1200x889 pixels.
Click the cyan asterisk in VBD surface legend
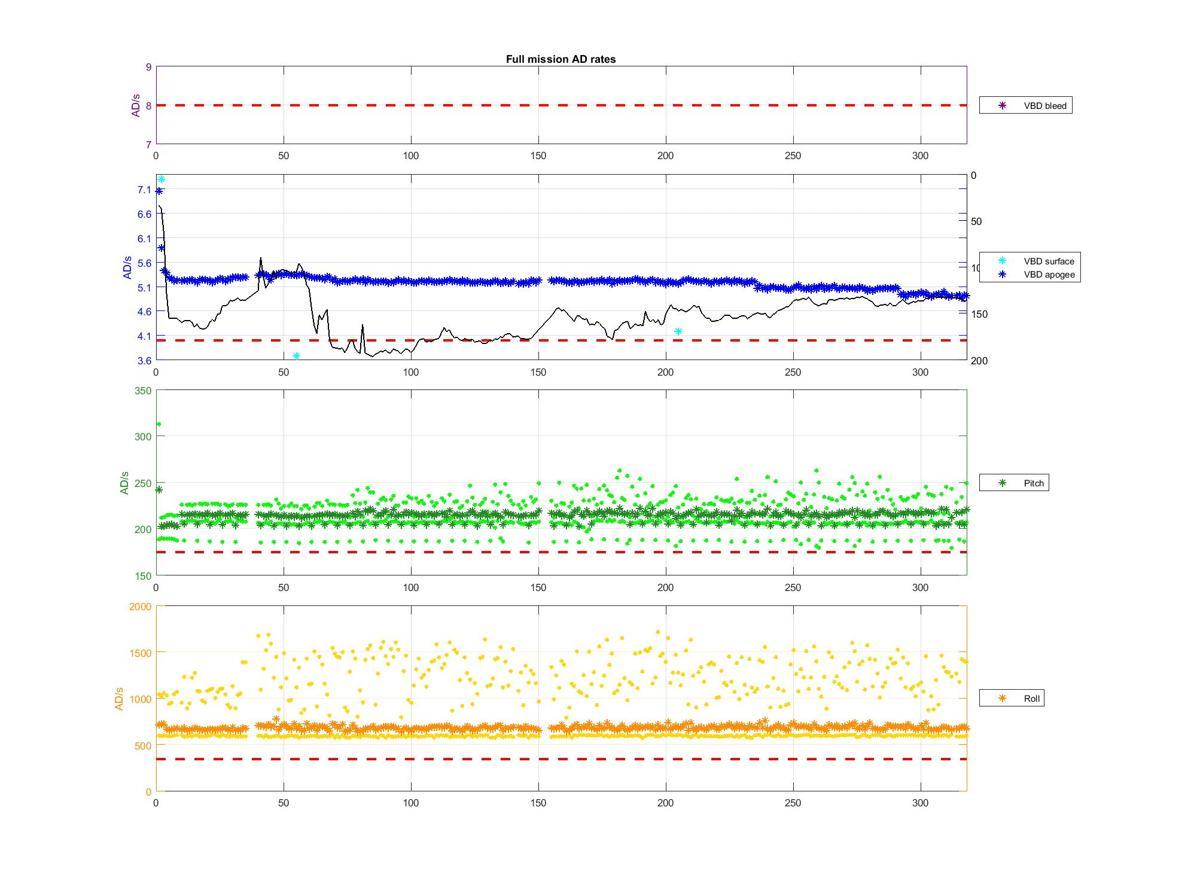point(1002,261)
